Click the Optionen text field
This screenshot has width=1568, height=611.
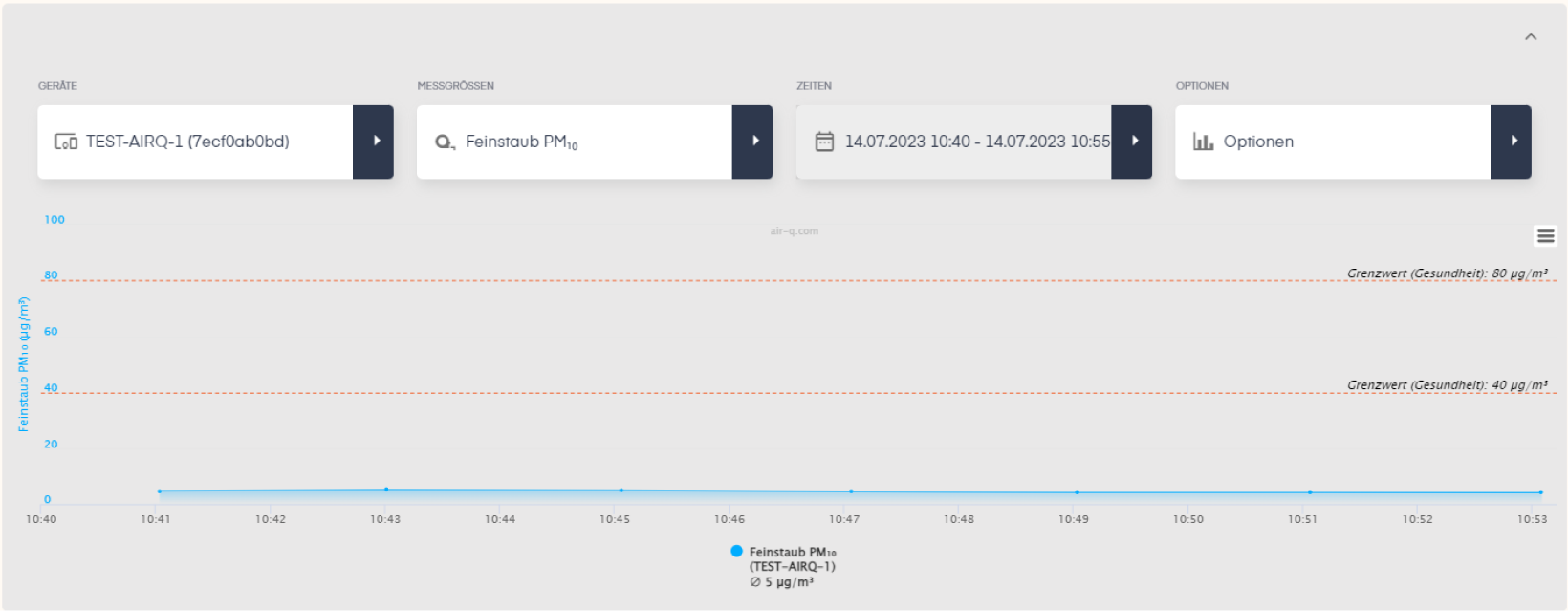tap(1333, 142)
